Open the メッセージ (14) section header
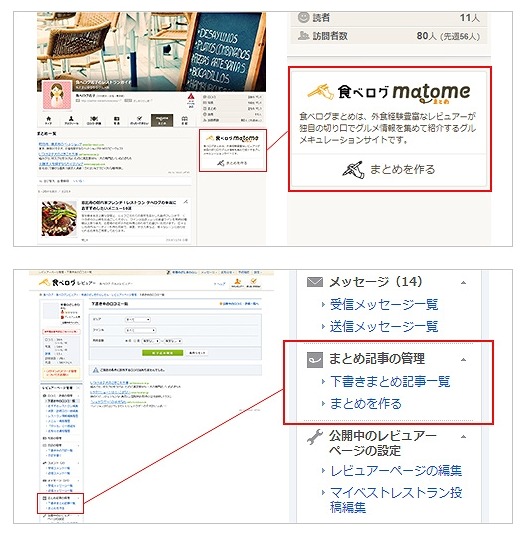The width and height of the screenshot is (528, 536). [376, 282]
